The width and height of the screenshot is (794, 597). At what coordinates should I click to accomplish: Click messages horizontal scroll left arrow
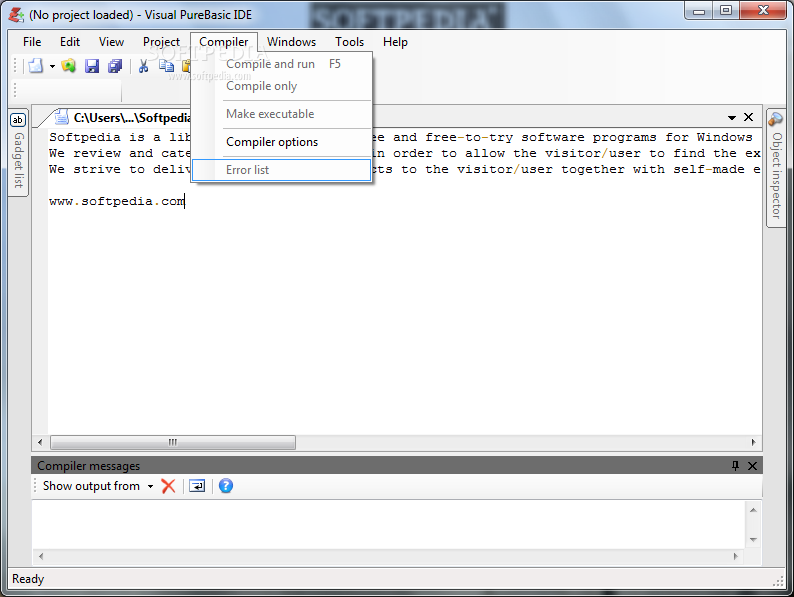pyautogui.click(x=41, y=556)
